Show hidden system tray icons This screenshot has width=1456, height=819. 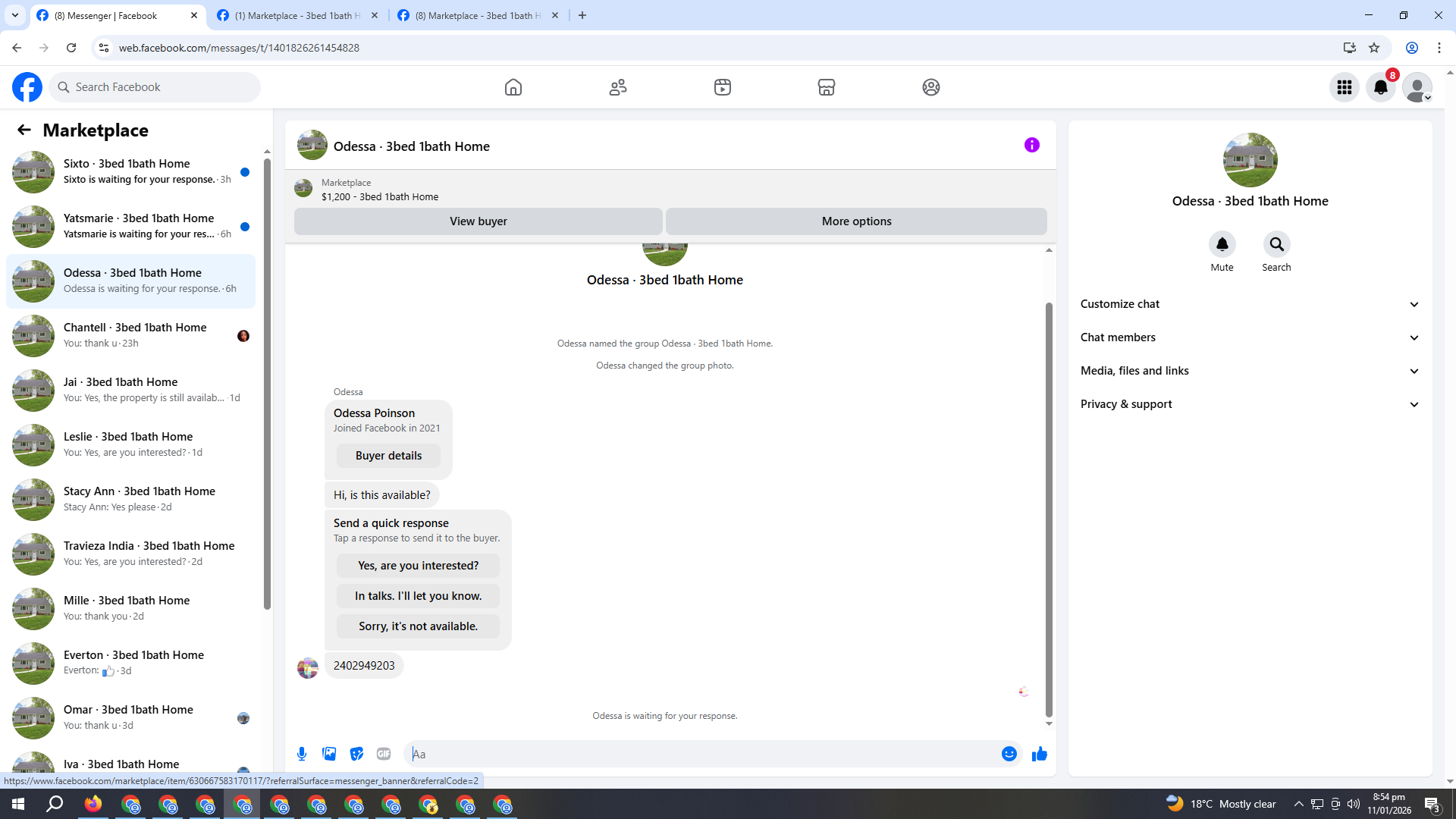tap(1298, 804)
